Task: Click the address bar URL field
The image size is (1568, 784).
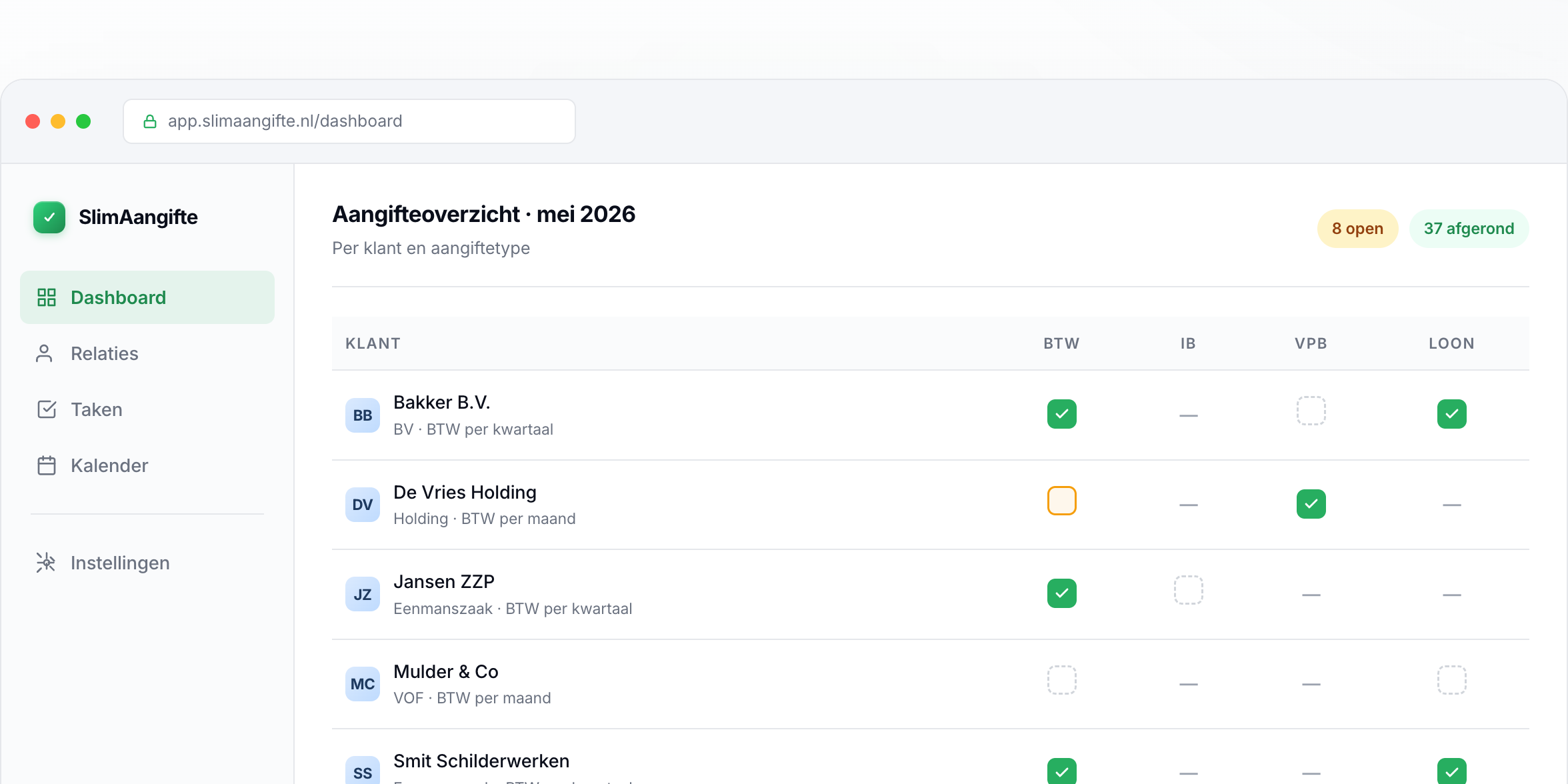Action: pyautogui.click(x=349, y=121)
